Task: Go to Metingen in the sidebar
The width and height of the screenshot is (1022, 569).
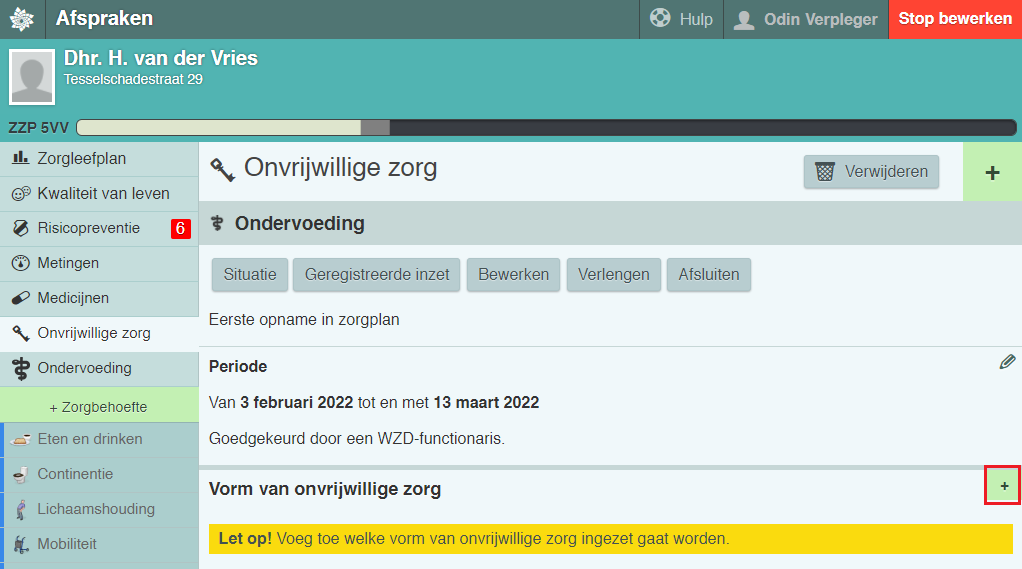Action: [68, 264]
